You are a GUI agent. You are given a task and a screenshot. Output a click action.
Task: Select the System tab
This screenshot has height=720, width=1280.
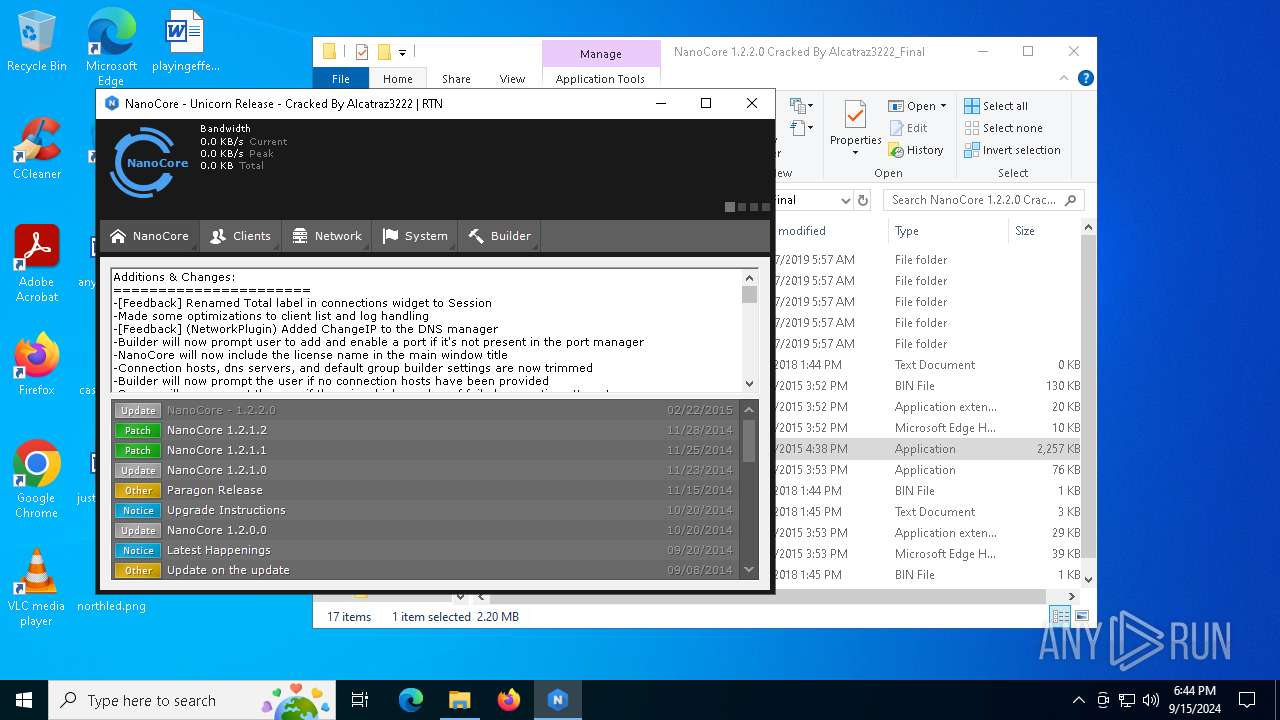click(x=415, y=236)
